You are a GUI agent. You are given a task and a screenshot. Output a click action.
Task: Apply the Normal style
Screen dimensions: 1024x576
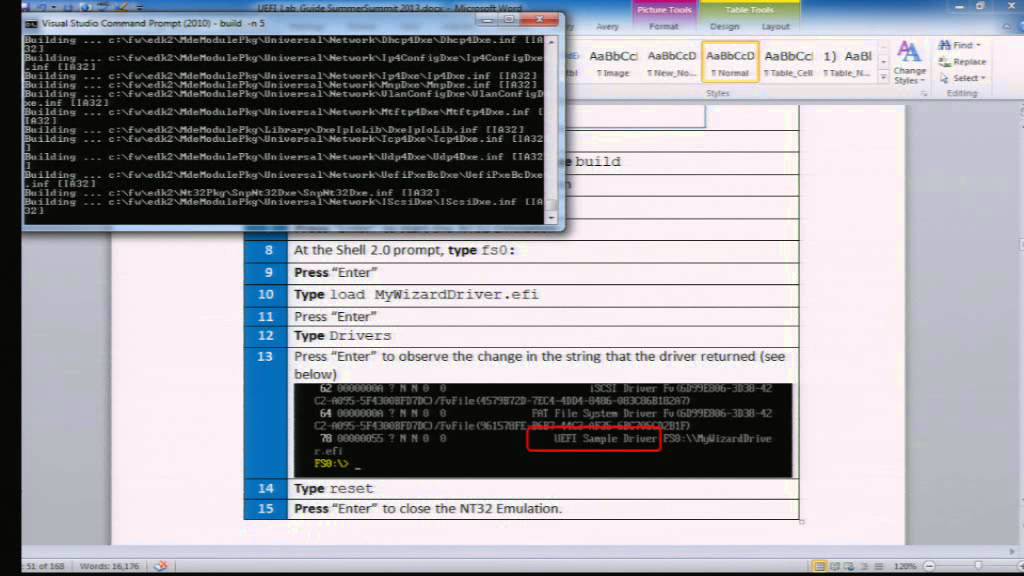pyautogui.click(x=730, y=63)
